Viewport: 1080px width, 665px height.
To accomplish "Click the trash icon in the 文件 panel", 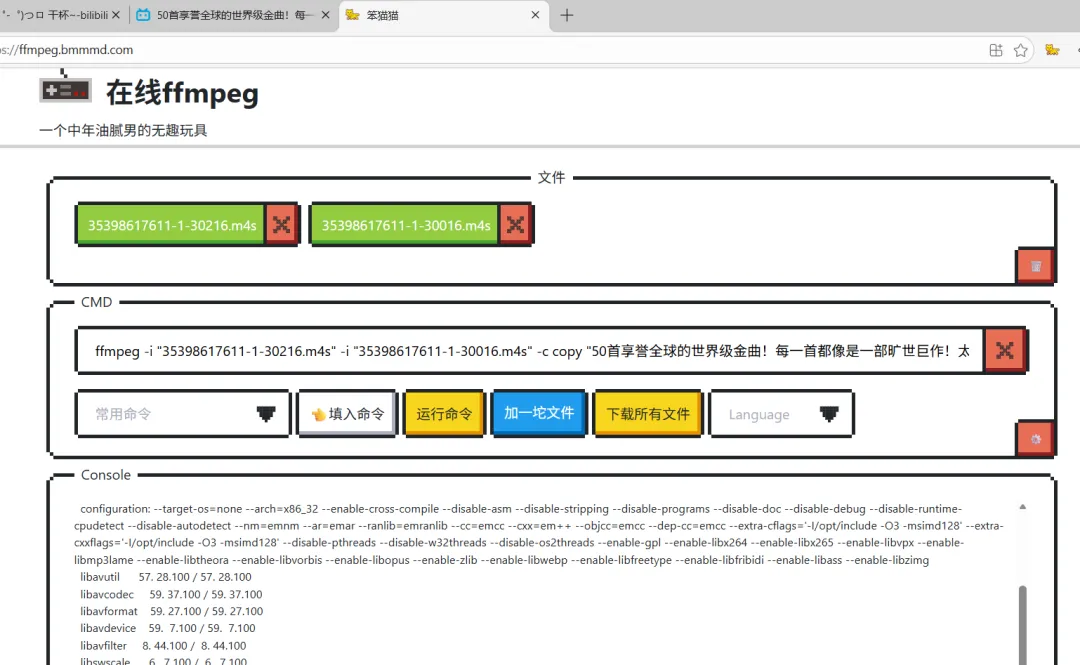I will pos(1035,266).
